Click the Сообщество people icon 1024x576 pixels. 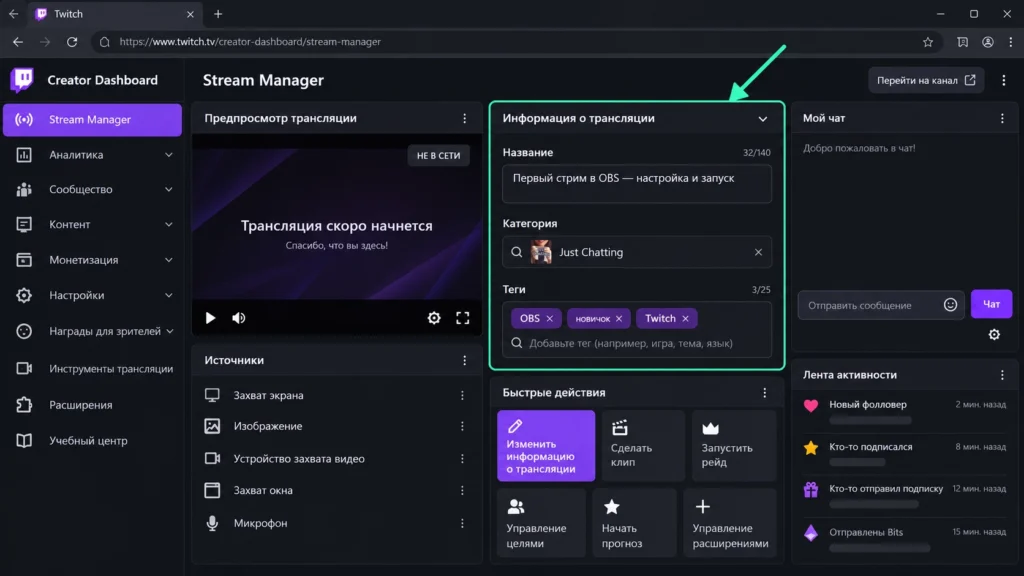24,189
